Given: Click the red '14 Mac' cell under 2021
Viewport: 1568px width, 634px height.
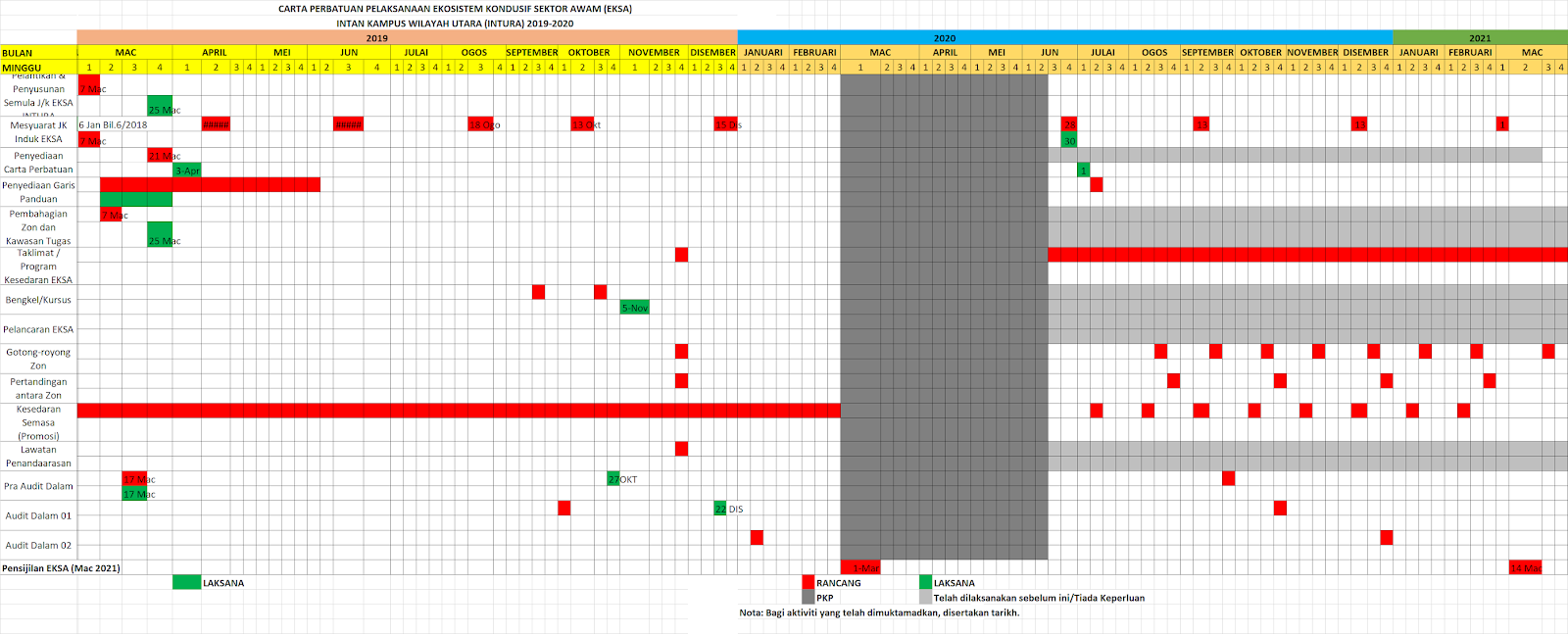Looking at the screenshot, I should coord(1525,568).
